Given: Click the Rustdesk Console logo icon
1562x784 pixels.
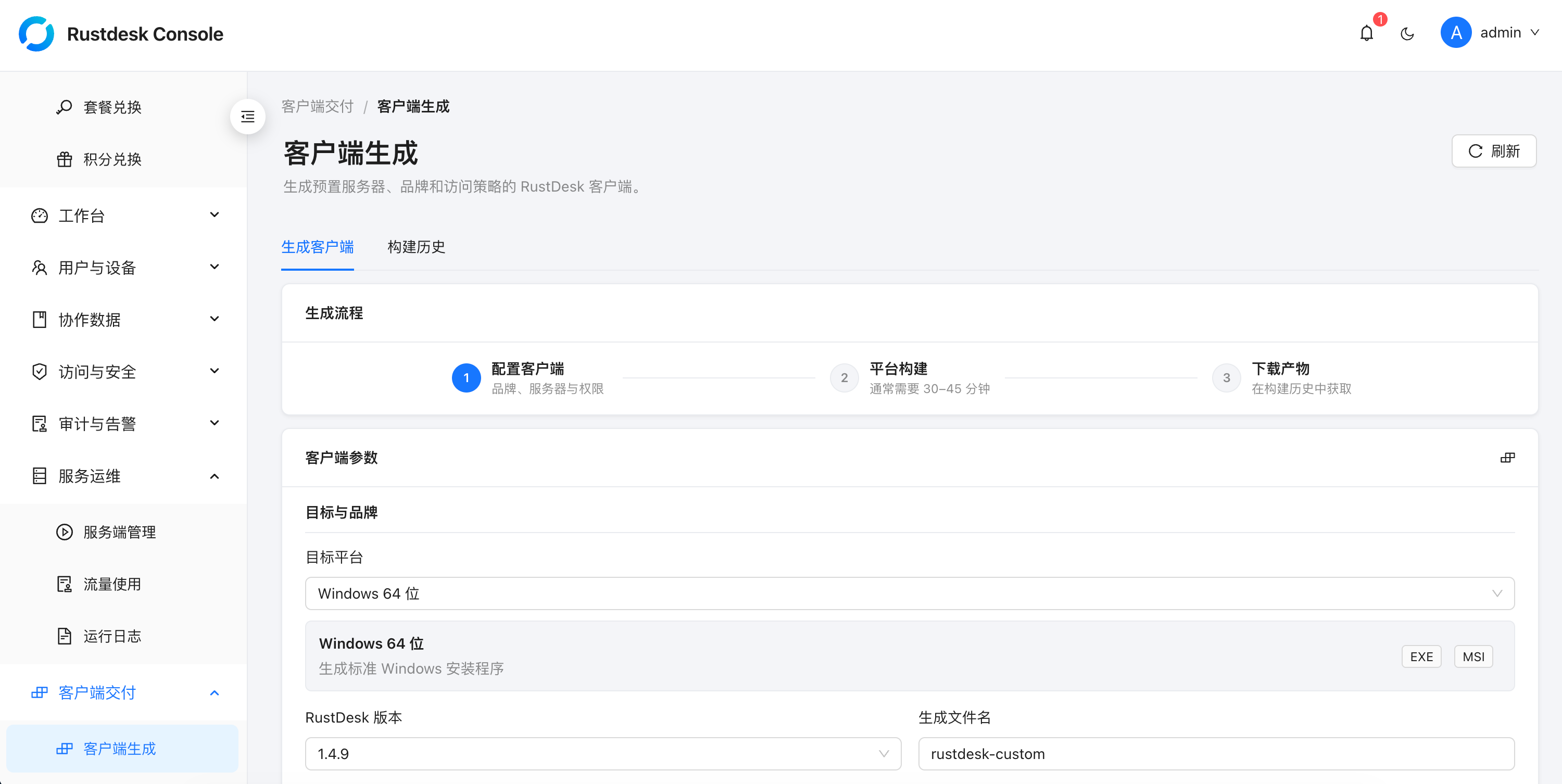Looking at the screenshot, I should pos(36,34).
